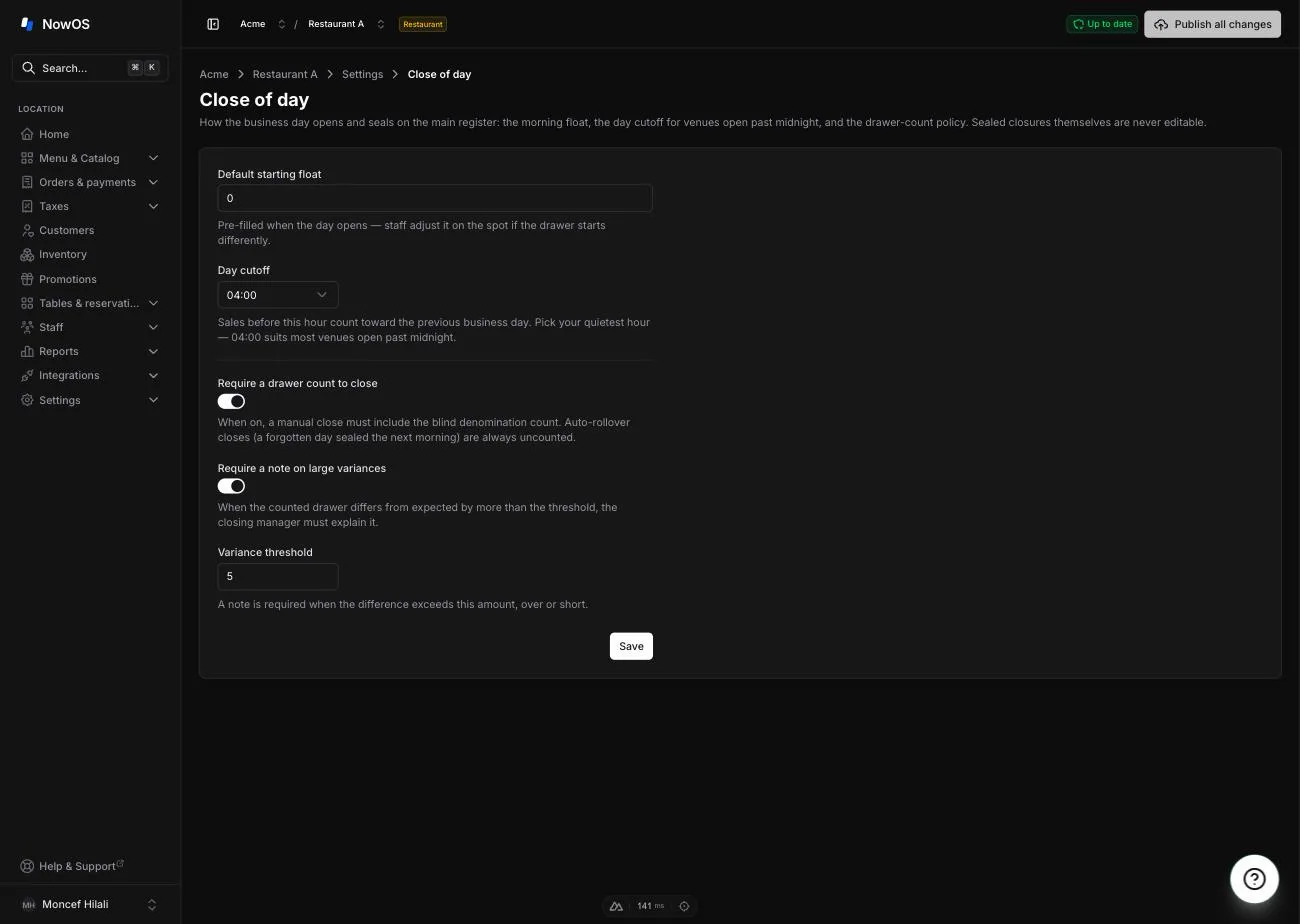1300x924 pixels.
Task: Expand the Integrations chevron
Action: tap(153, 375)
